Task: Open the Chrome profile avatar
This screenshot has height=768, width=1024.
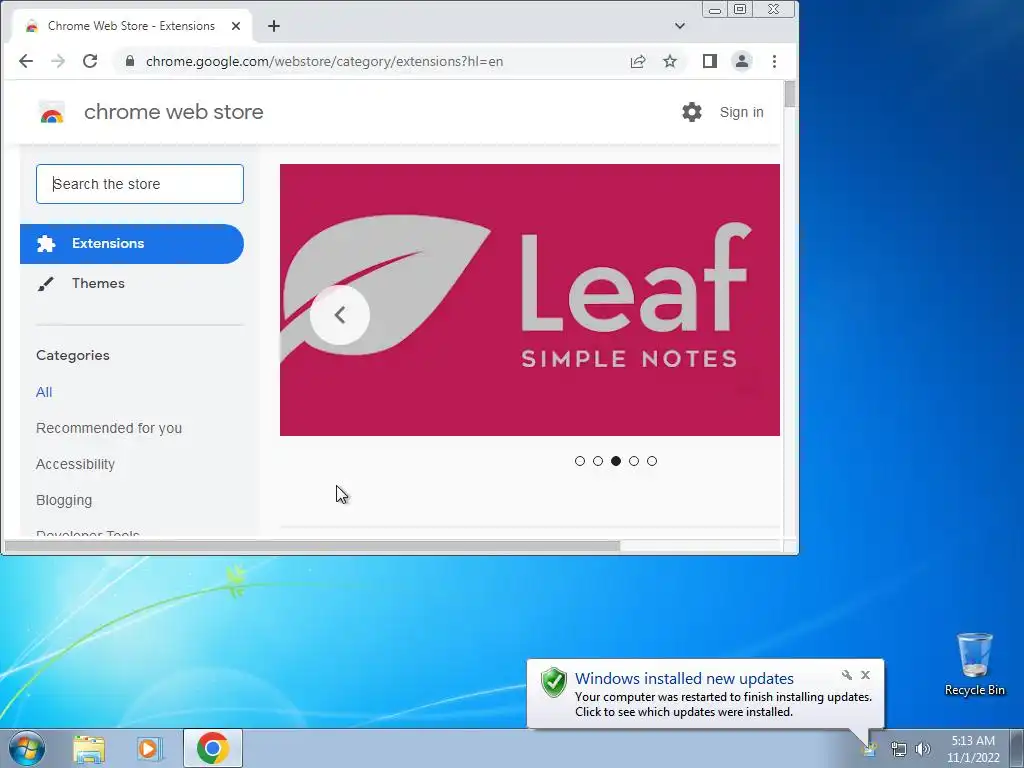Action: pyautogui.click(x=742, y=61)
